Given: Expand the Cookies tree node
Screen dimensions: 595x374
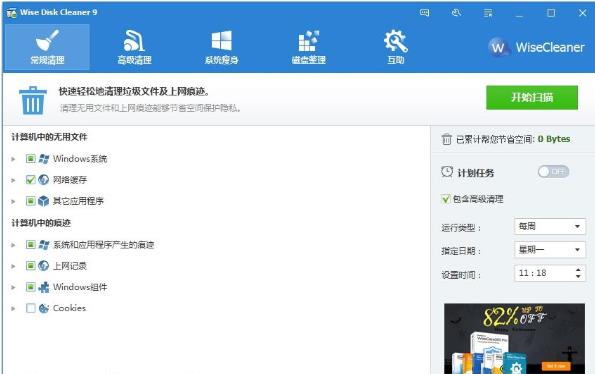Looking at the screenshot, I should [x=13, y=309].
